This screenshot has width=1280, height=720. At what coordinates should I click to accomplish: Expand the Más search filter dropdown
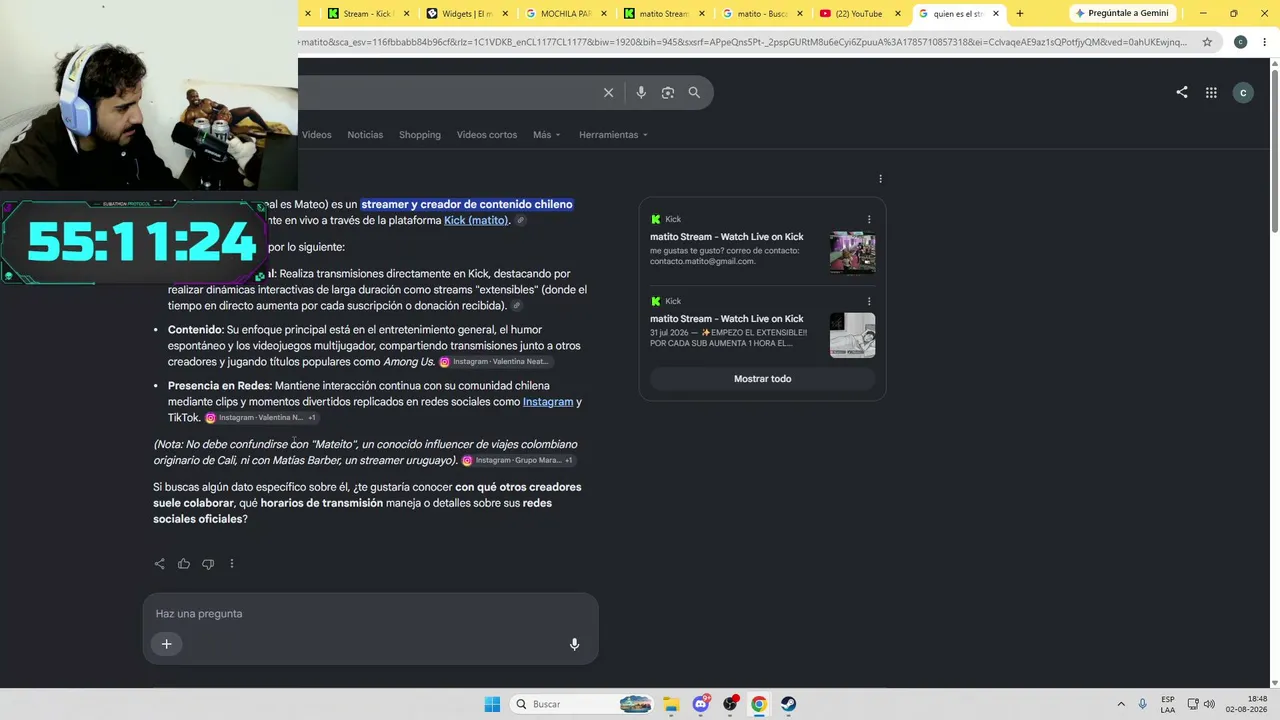pyautogui.click(x=547, y=135)
